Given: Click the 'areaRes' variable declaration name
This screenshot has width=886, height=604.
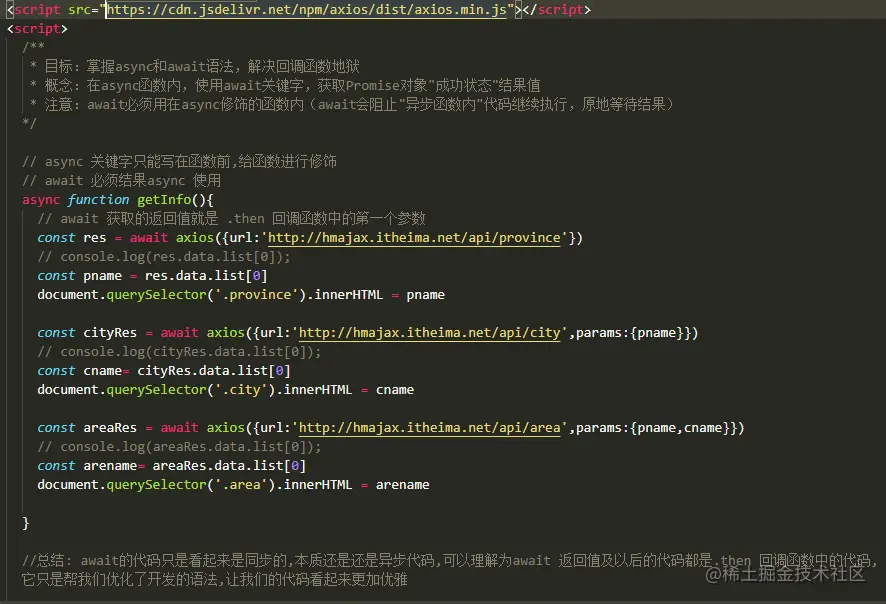Looking at the screenshot, I should click(x=110, y=428).
